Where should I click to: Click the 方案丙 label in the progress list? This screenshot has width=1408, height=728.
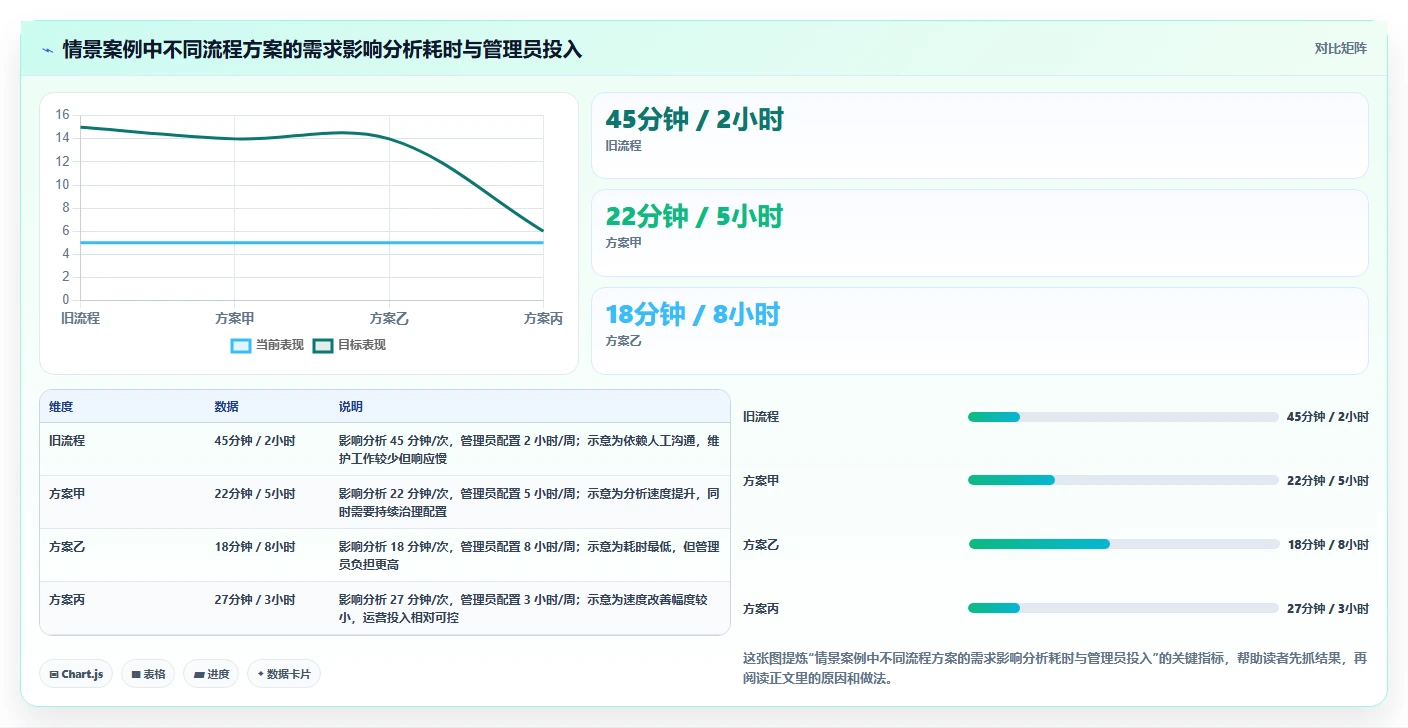click(761, 608)
